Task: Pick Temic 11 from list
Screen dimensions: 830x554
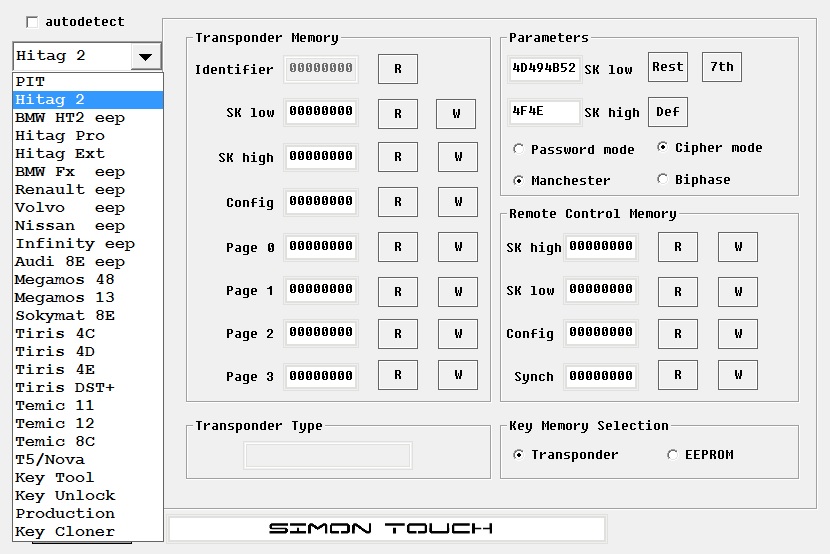Action: click(x=88, y=406)
